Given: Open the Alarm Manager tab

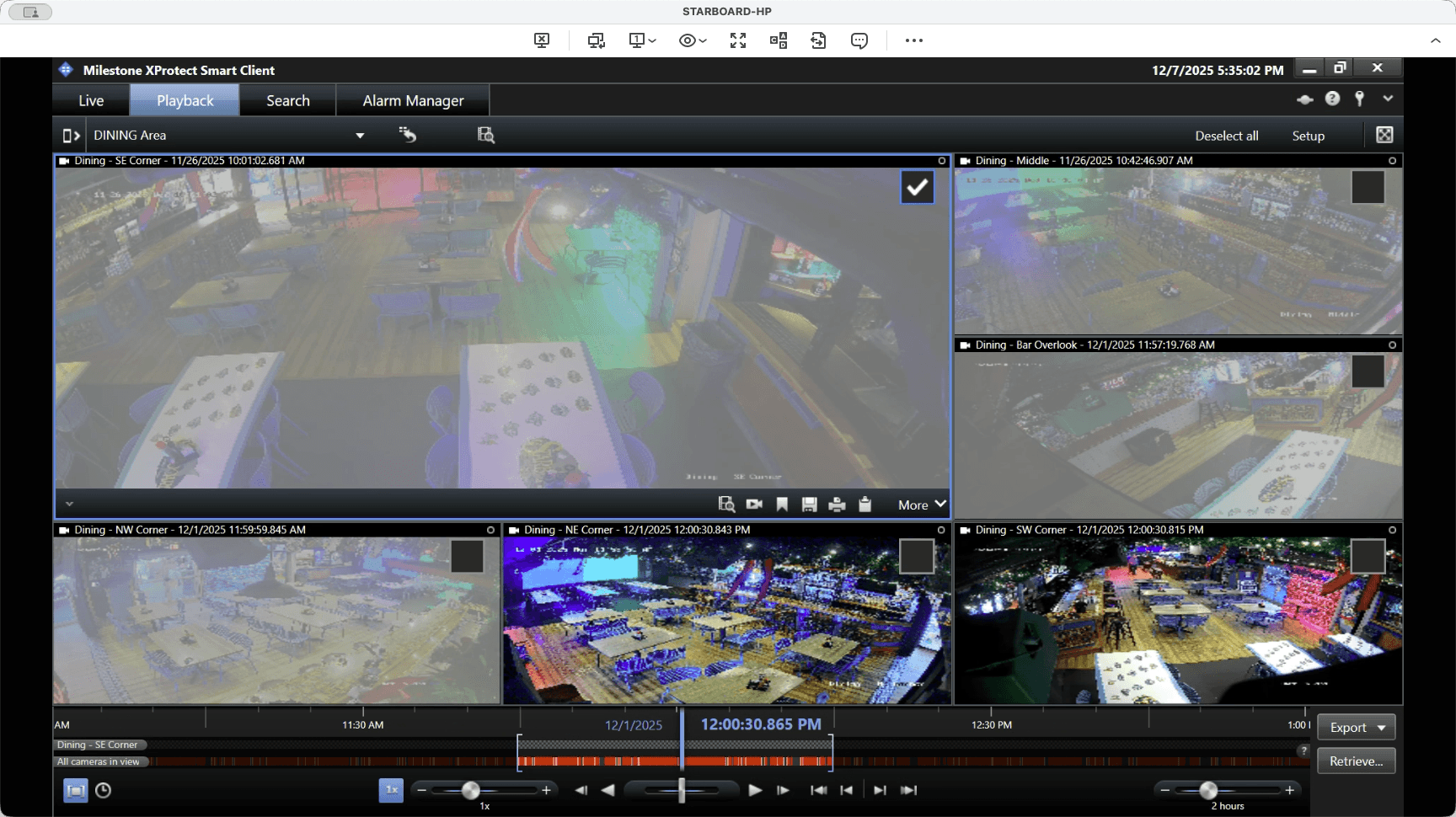Looking at the screenshot, I should (x=413, y=100).
